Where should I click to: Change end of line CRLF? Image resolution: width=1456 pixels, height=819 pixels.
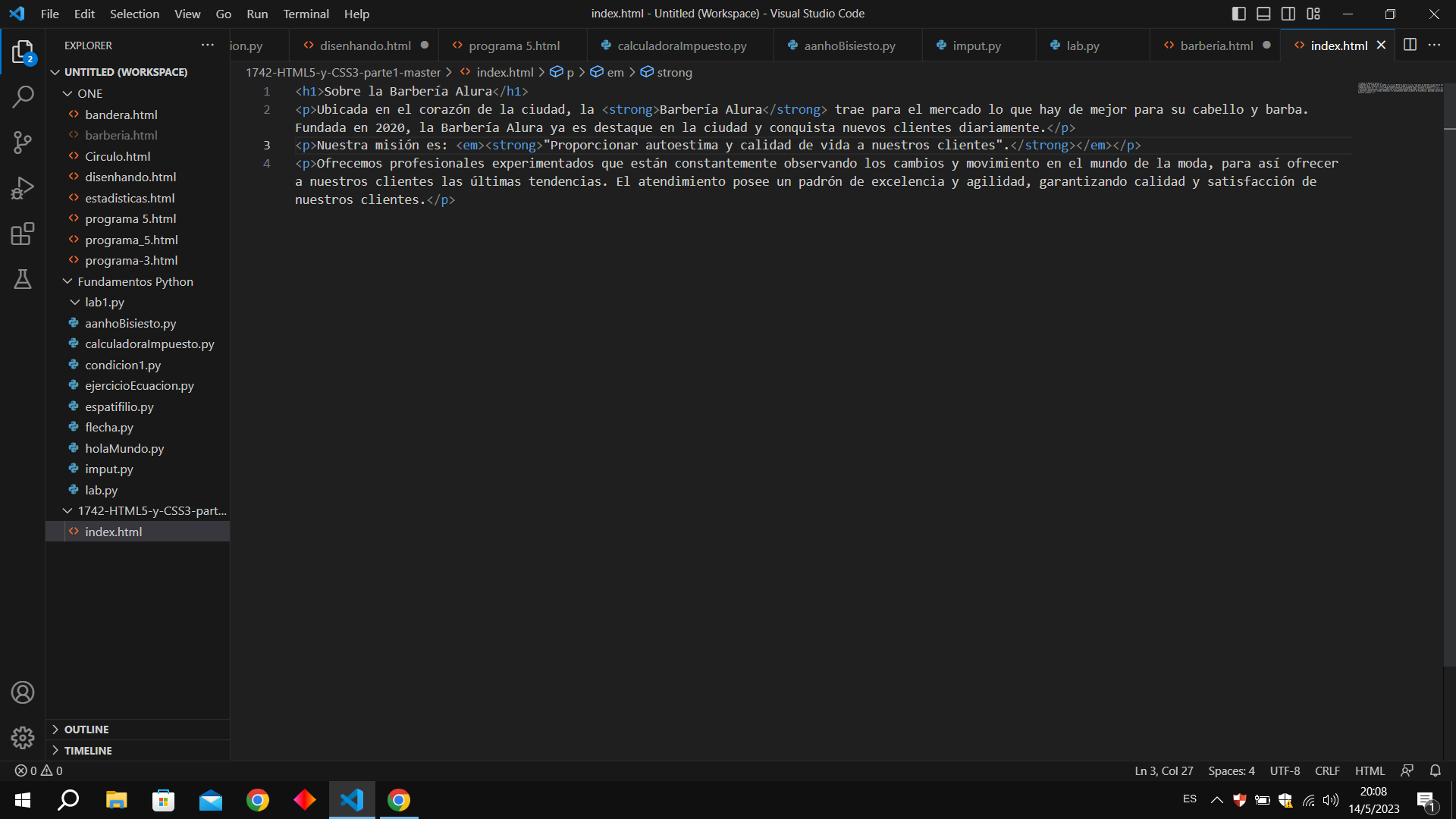[x=1327, y=770]
